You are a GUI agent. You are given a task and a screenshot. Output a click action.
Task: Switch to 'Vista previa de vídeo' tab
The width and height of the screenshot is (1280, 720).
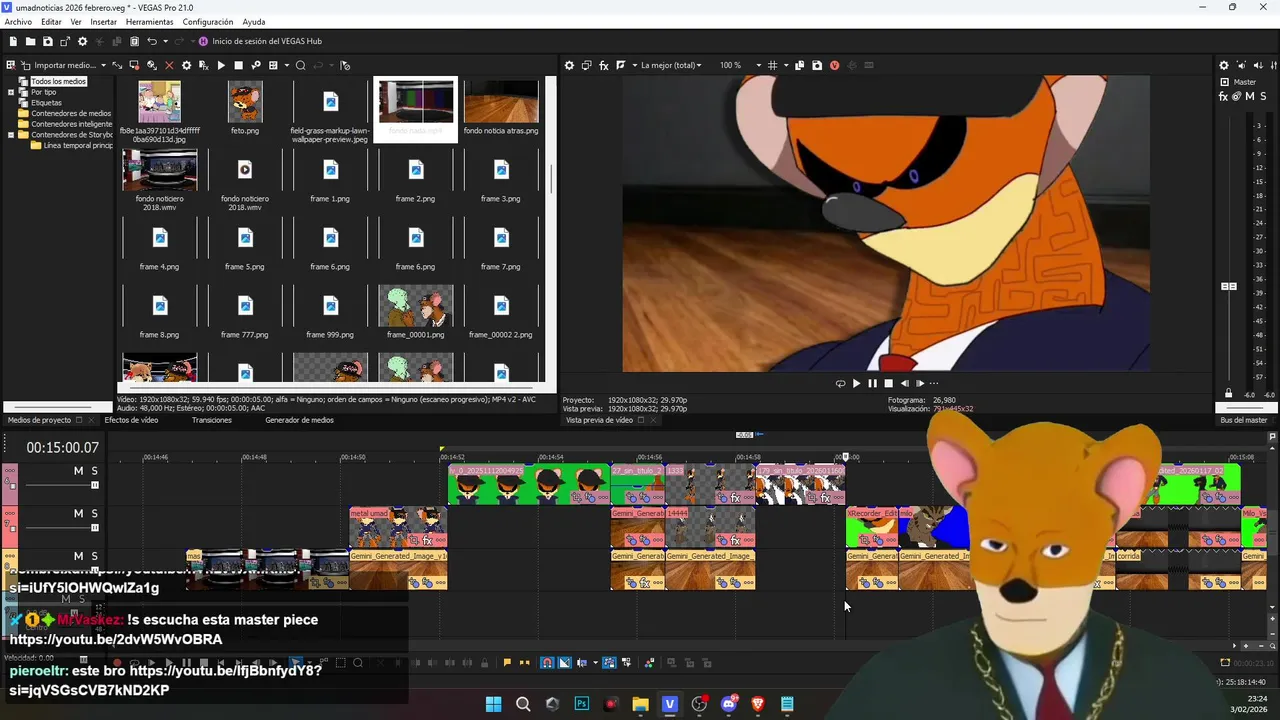(599, 420)
